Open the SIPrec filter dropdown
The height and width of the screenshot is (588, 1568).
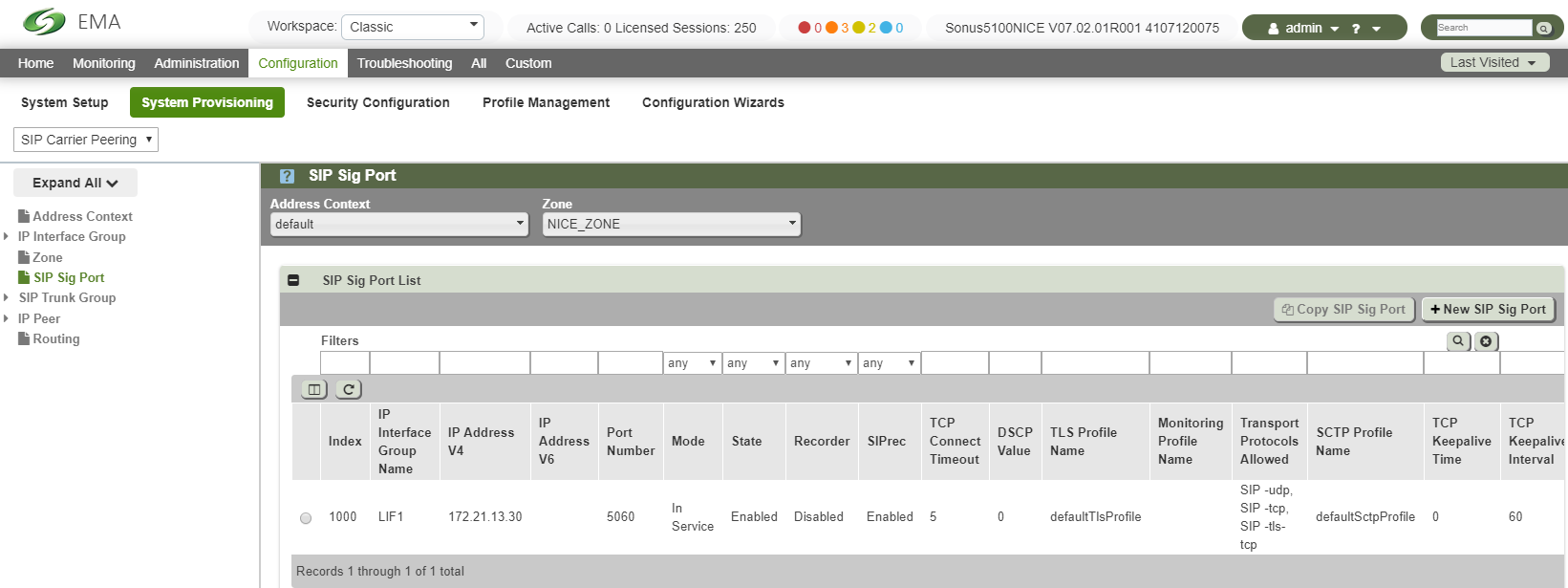[x=889, y=363]
